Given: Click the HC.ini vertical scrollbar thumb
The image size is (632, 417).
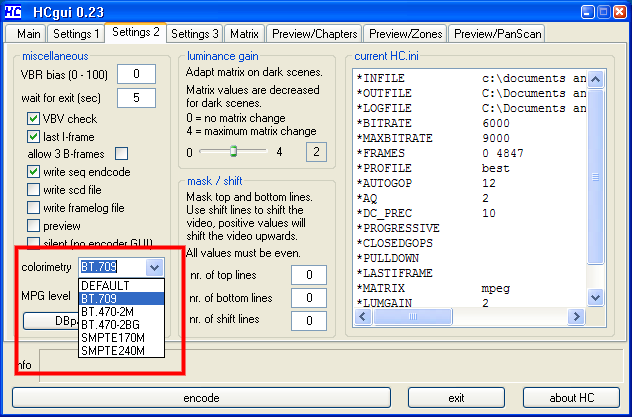Looking at the screenshot, I should 596,176.
